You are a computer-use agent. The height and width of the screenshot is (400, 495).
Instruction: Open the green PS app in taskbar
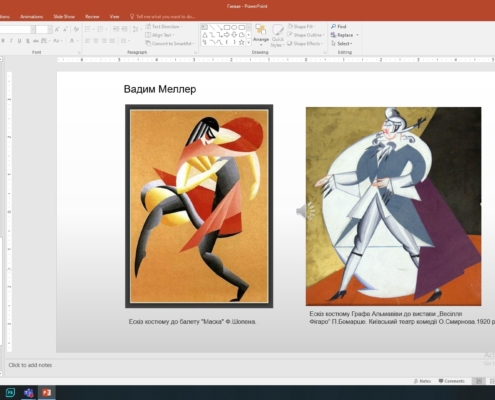point(10,393)
